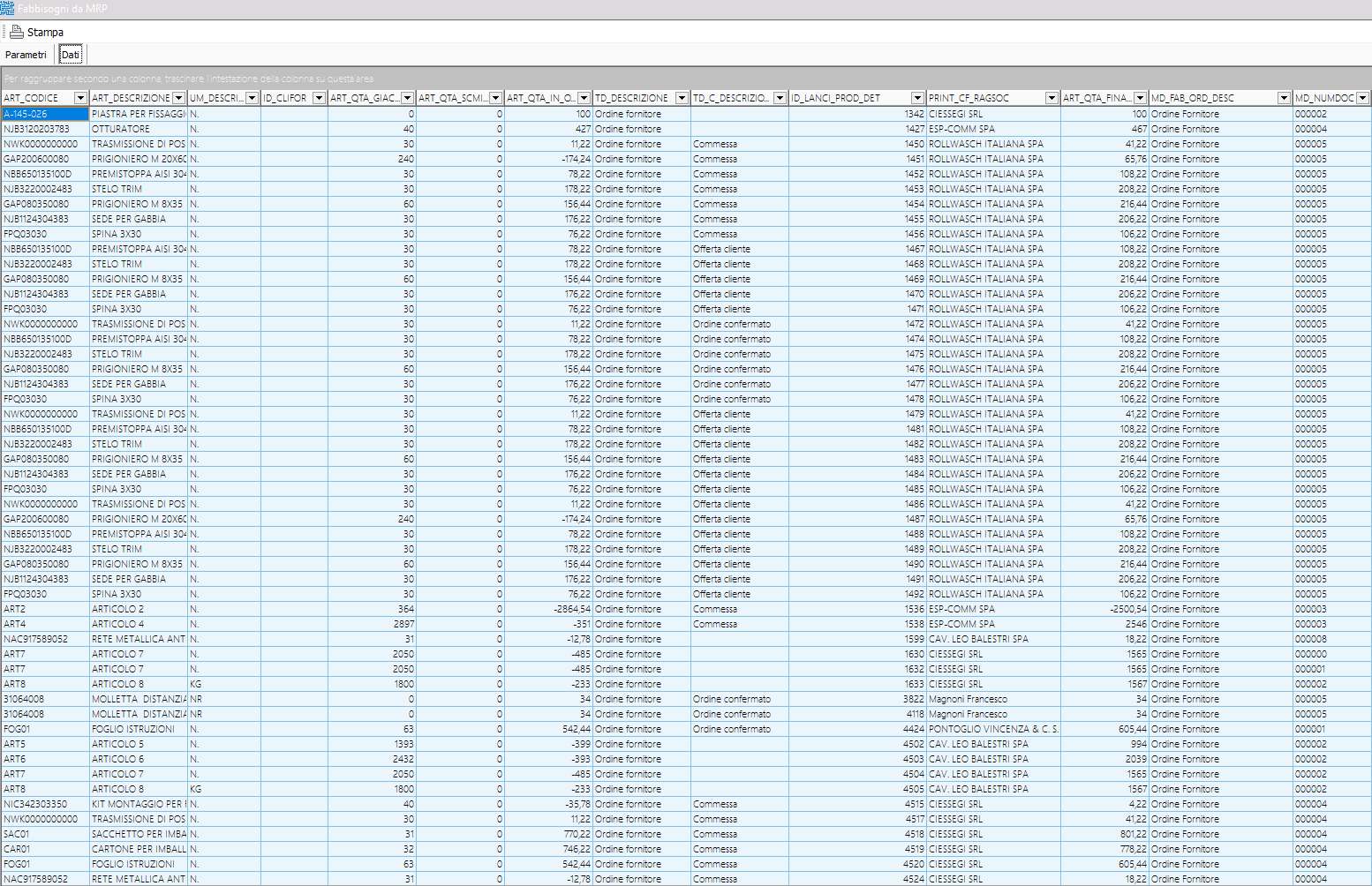Click the final quantity value 2546
The width and height of the screenshot is (1372, 886).
[1104, 624]
